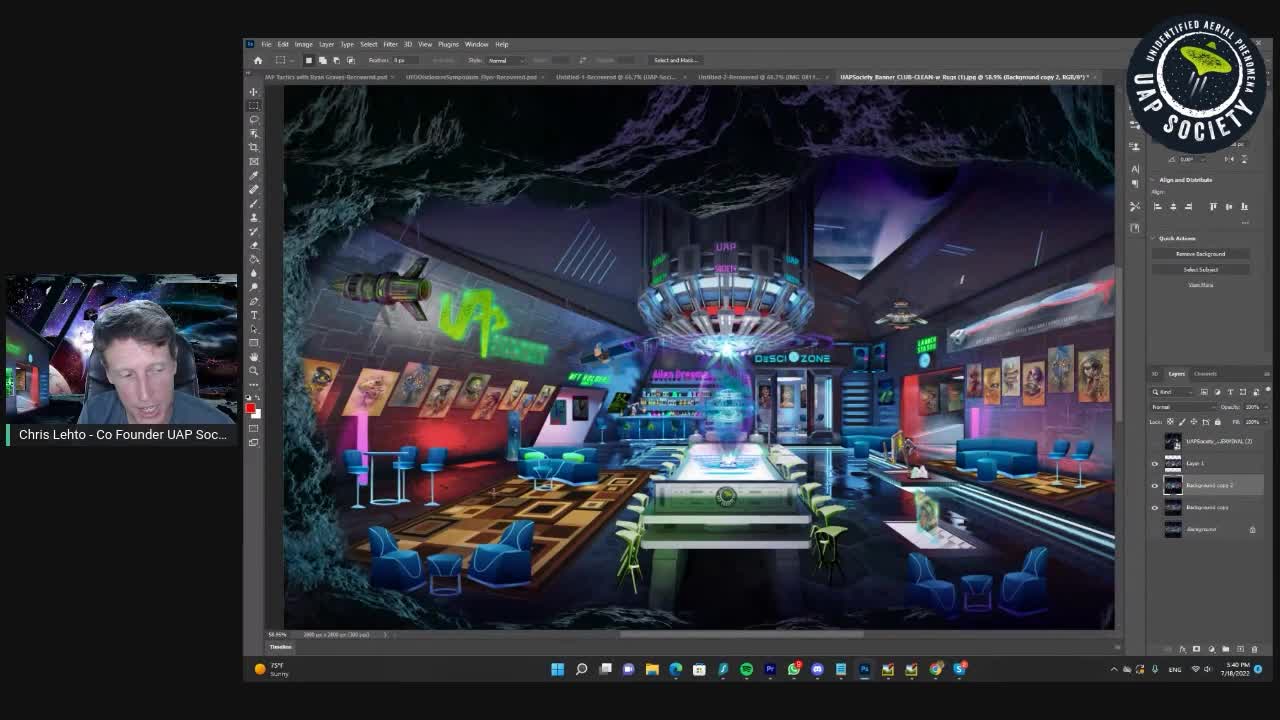This screenshot has height=720, width=1280.
Task: Choose Subtract from Selection mode icon
Action: (336, 60)
